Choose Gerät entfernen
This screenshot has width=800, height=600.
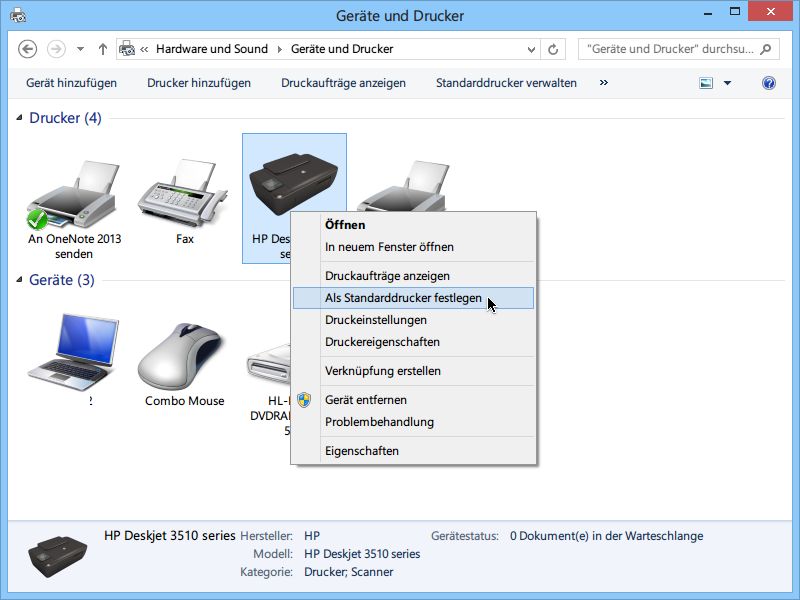pyautogui.click(x=413, y=400)
